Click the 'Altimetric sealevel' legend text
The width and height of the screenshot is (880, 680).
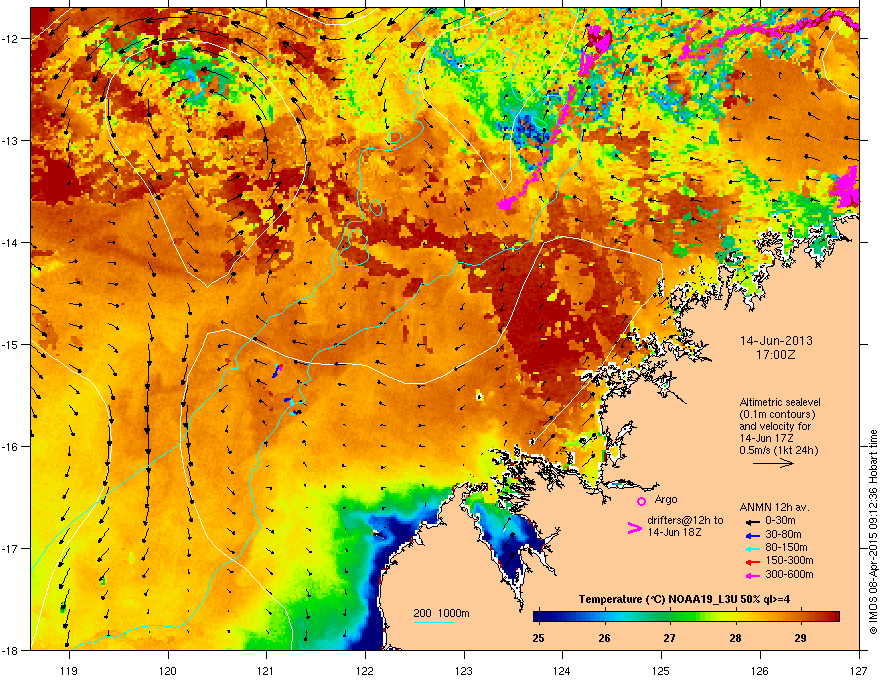pyautogui.click(x=780, y=402)
